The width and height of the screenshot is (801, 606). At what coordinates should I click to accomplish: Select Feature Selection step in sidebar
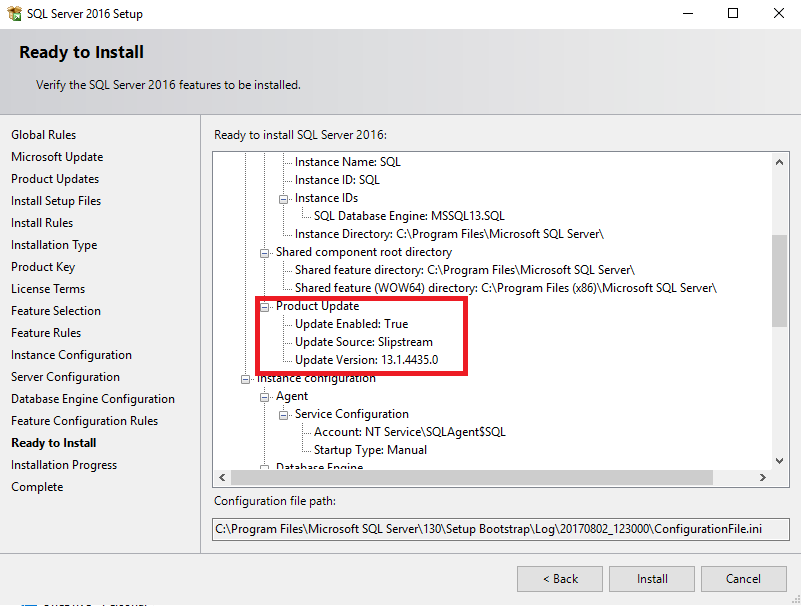(56, 311)
